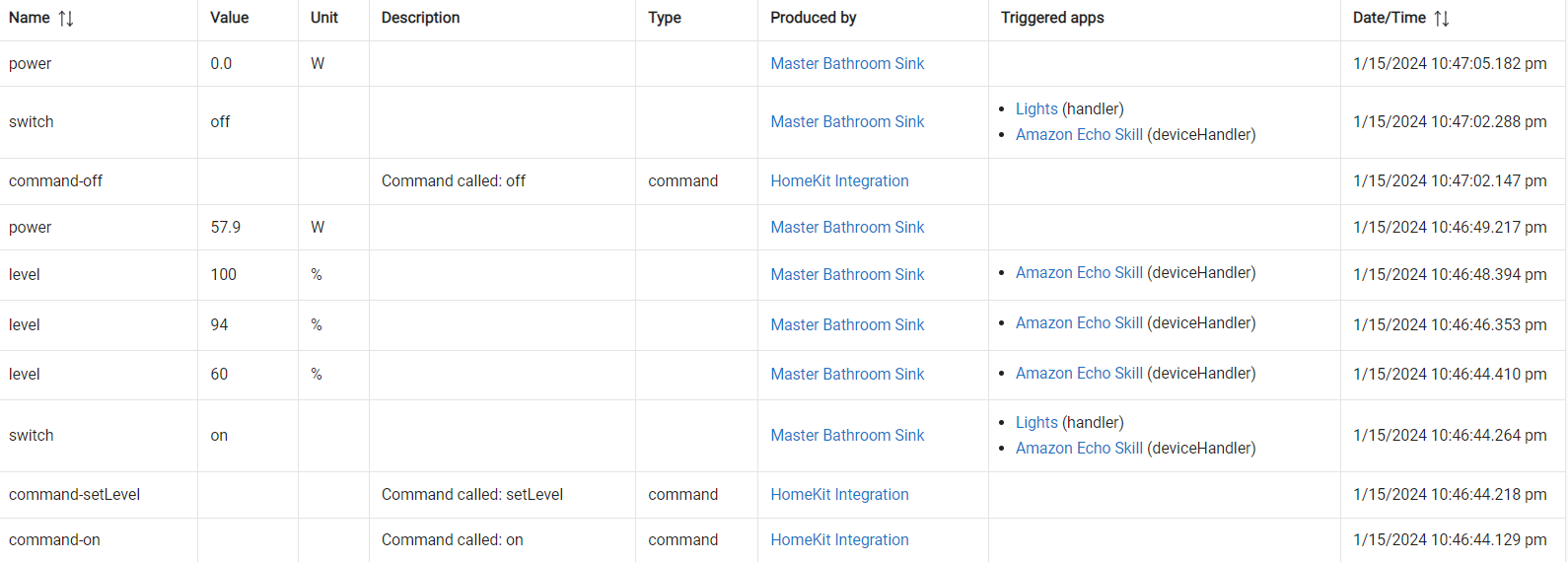Open HomeKit Integration link in command-off row
Viewport: 1568px width, 562px height.
tap(839, 180)
